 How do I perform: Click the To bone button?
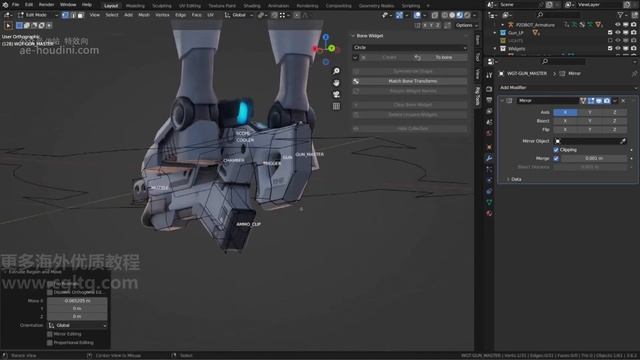coord(440,58)
